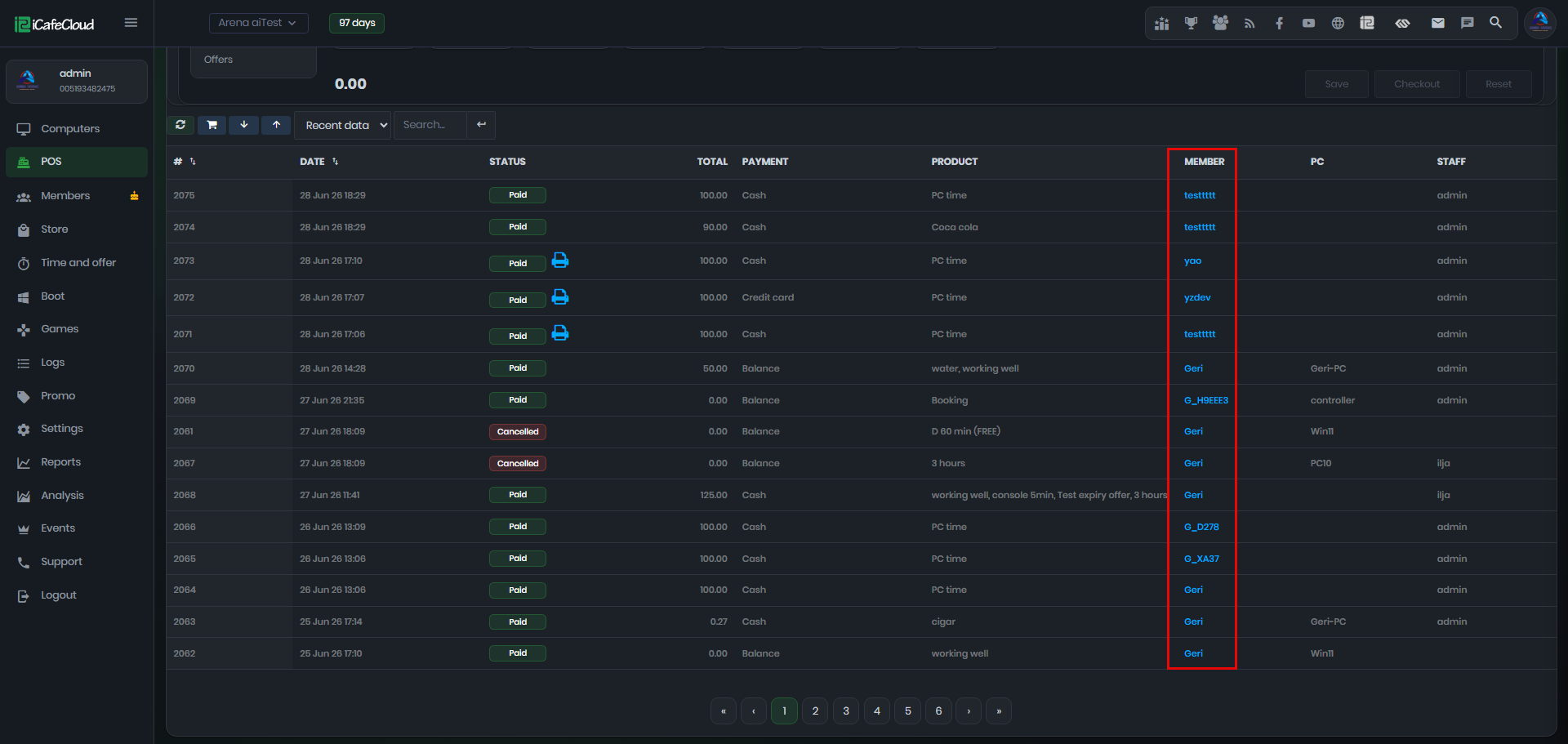
Task: Open member G_H9EEE3 link
Action: (1206, 401)
